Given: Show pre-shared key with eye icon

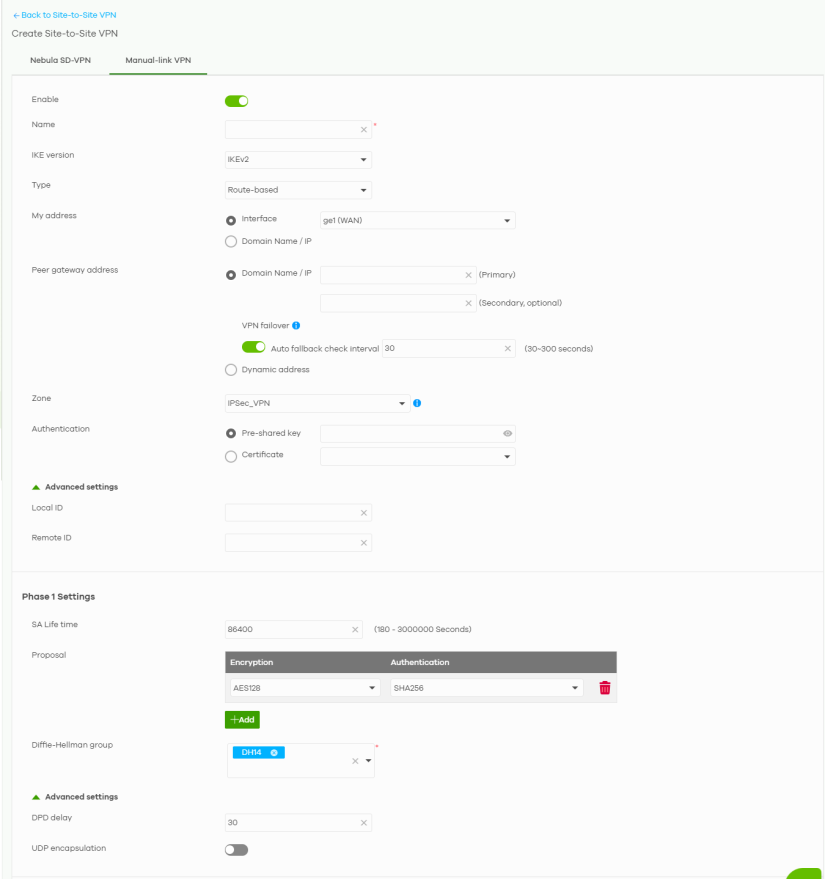Looking at the screenshot, I should pos(507,434).
